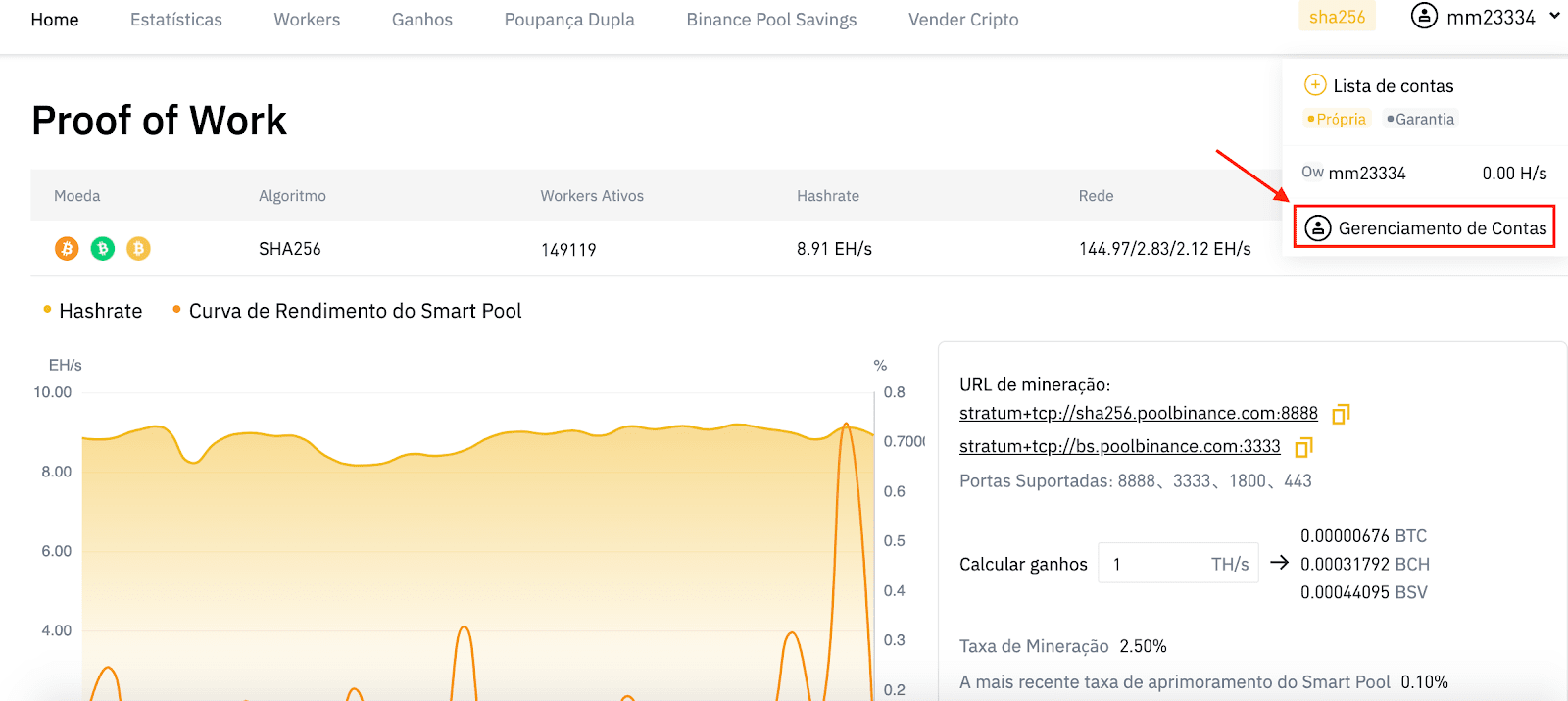Click the 0.00031792 BCH earnings value
1568x701 pixels.
point(1365,565)
